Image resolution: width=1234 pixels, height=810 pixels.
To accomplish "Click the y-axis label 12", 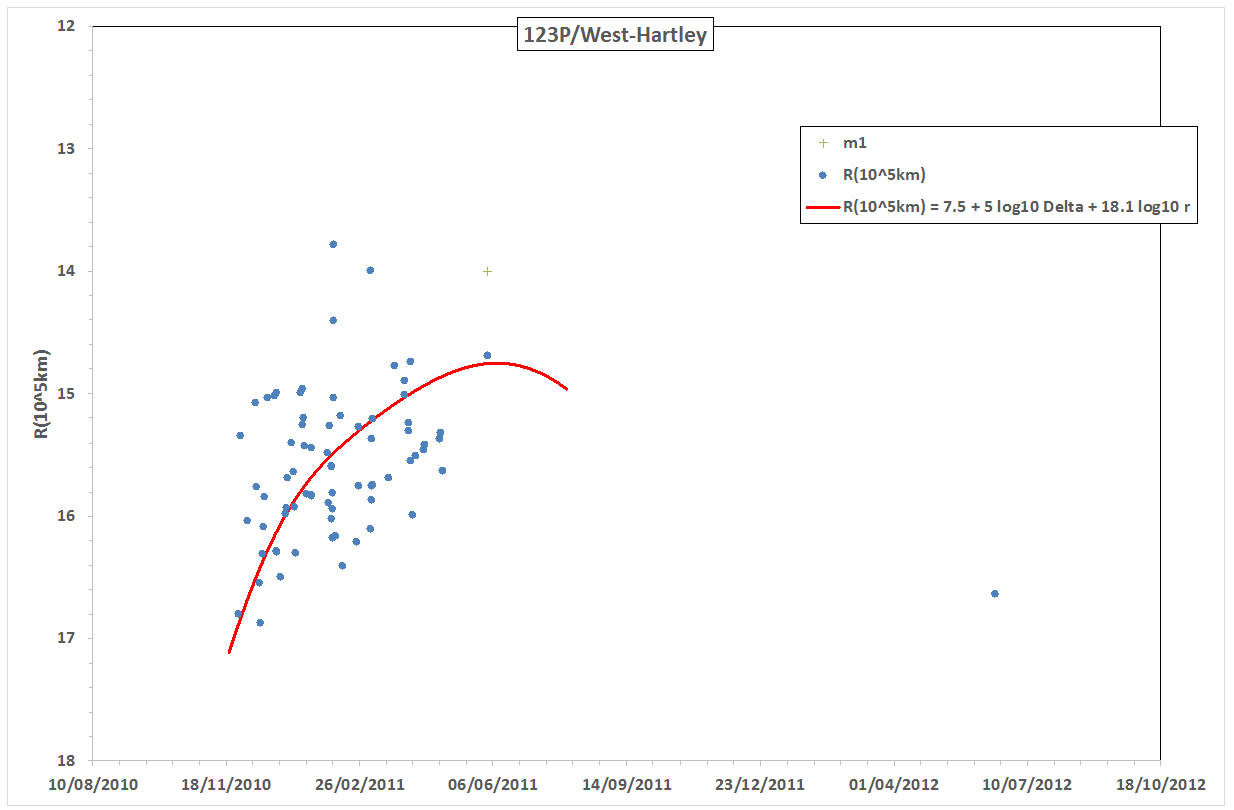I will 67,26.
